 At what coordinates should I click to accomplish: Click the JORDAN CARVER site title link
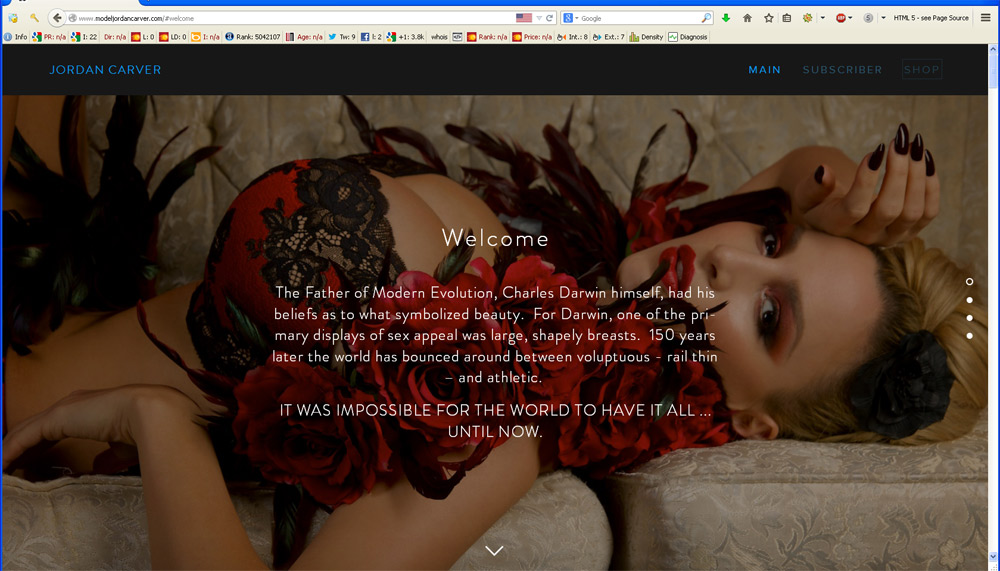click(x=105, y=70)
